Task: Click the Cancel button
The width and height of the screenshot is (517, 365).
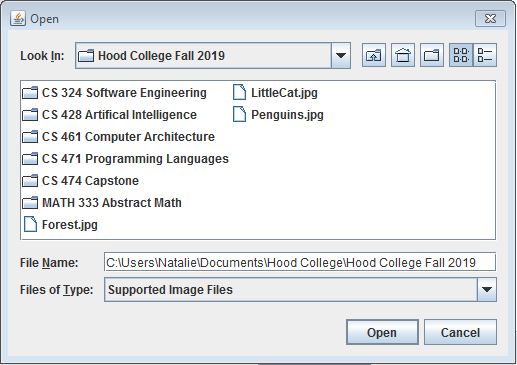Action: [460, 332]
